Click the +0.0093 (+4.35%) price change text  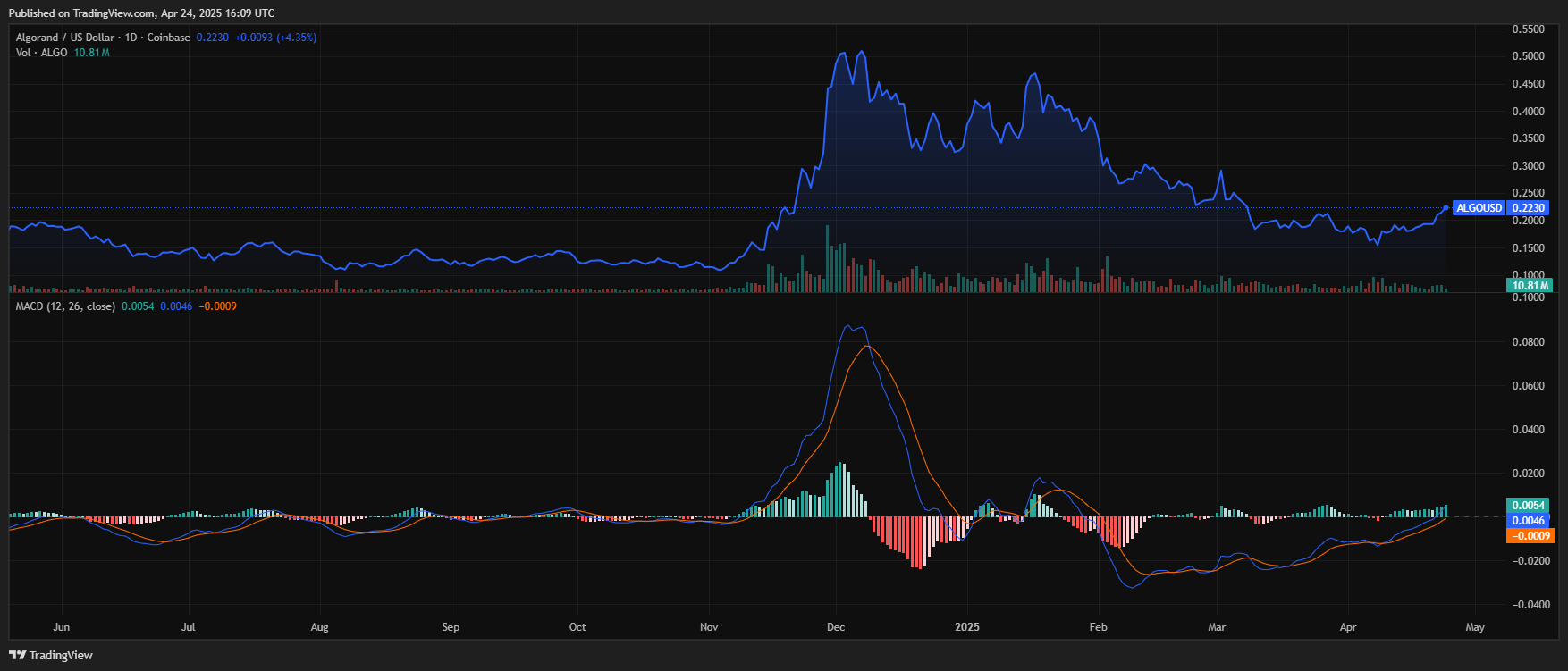click(275, 38)
